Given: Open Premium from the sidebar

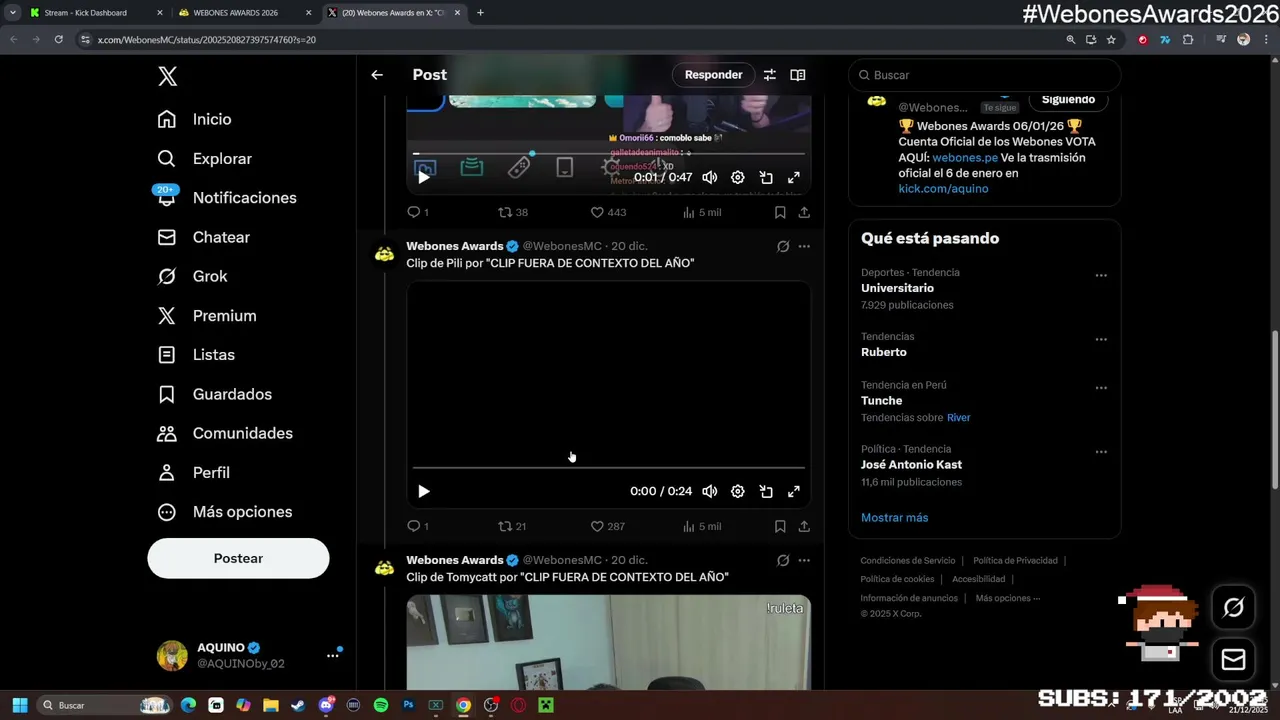Looking at the screenshot, I should coord(207,316).
